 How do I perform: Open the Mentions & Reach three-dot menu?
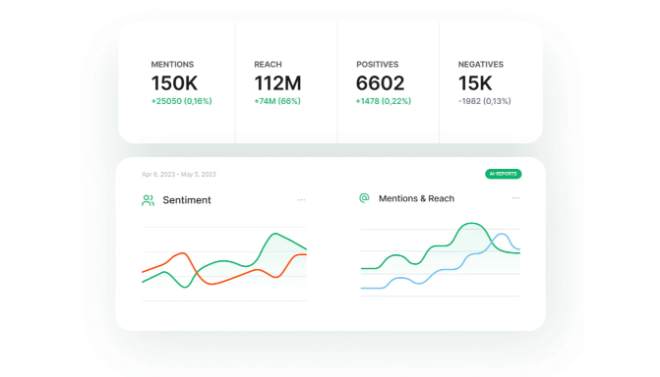515,198
